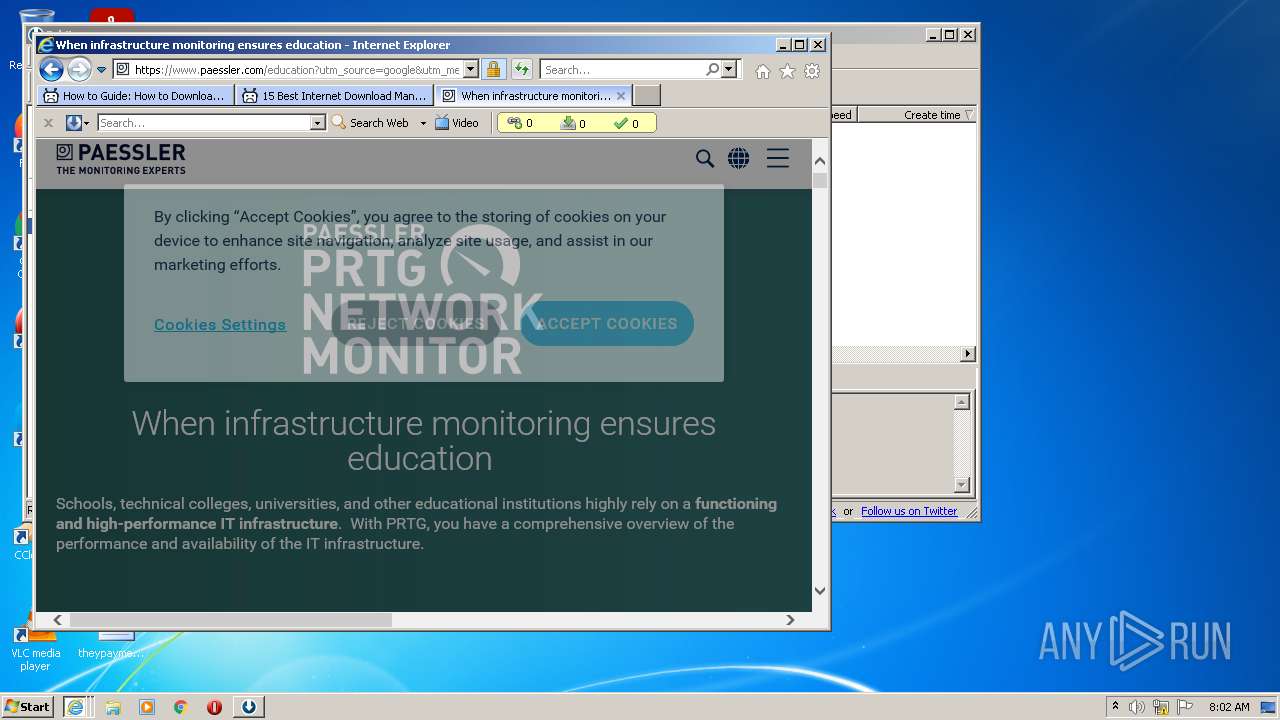The height and width of the screenshot is (720, 1280).
Task: Click the Paessler logo in page header
Action: coord(121,159)
